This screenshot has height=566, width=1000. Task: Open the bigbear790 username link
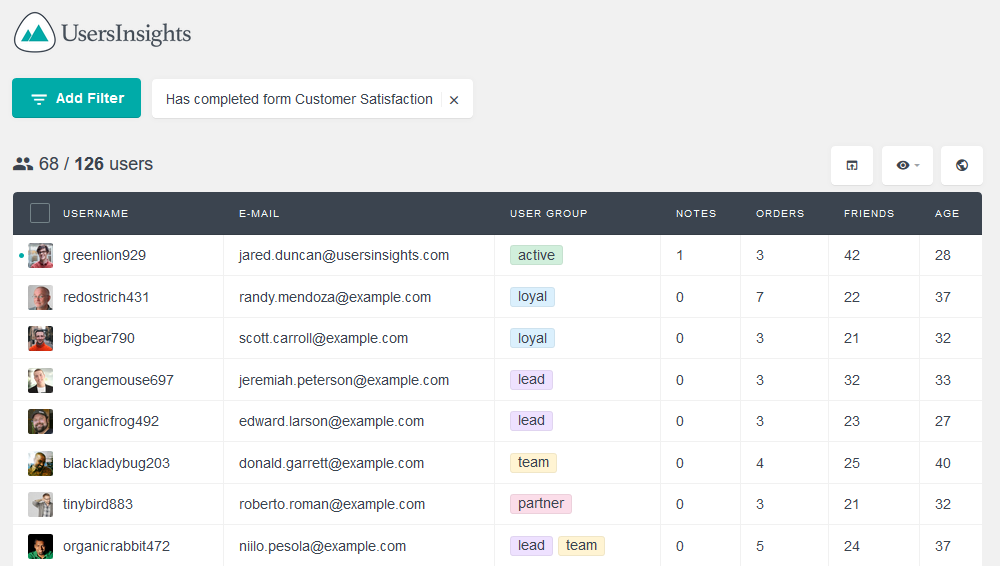point(99,338)
